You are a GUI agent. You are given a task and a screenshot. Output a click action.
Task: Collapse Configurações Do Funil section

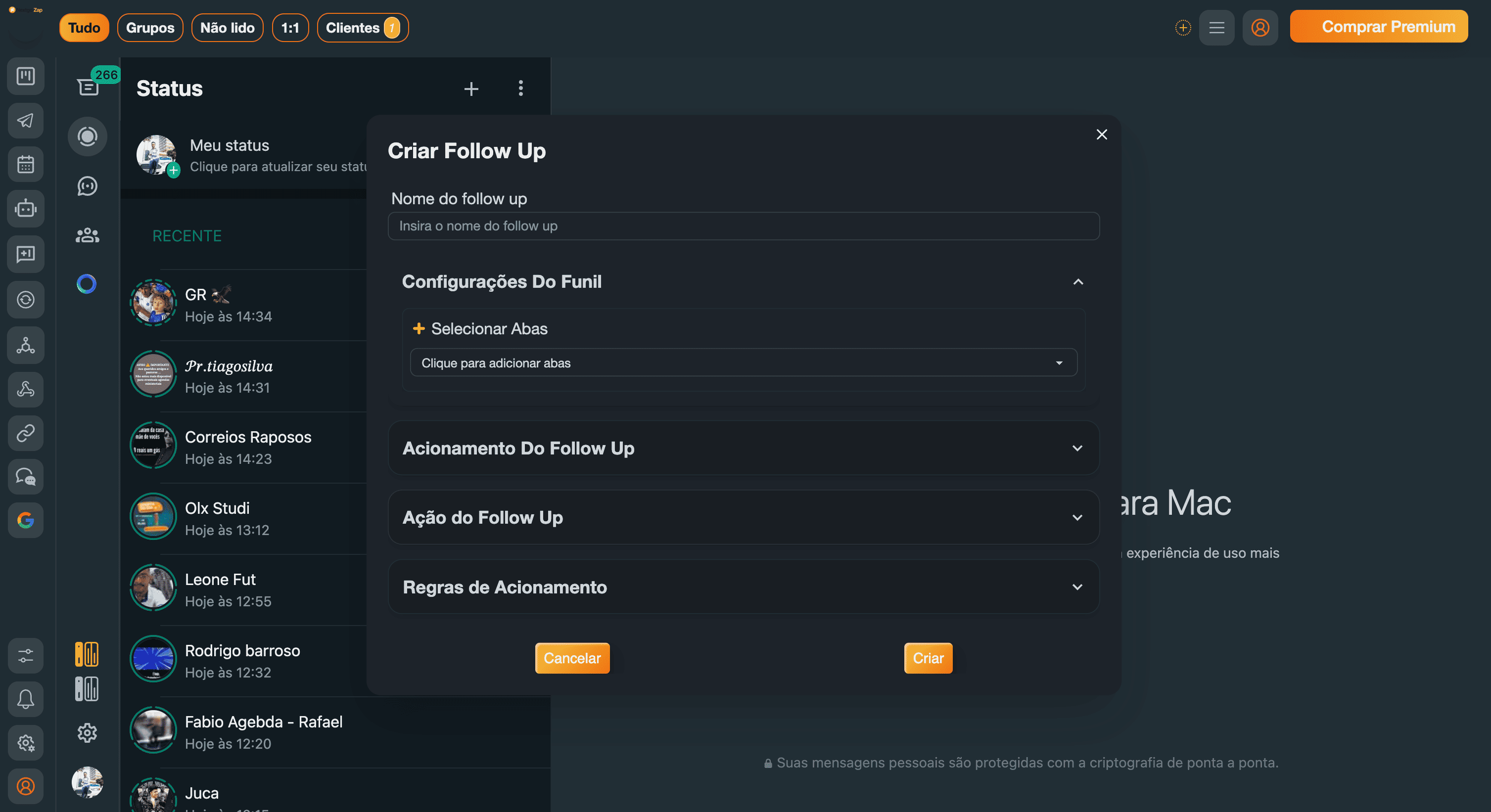(1078, 282)
